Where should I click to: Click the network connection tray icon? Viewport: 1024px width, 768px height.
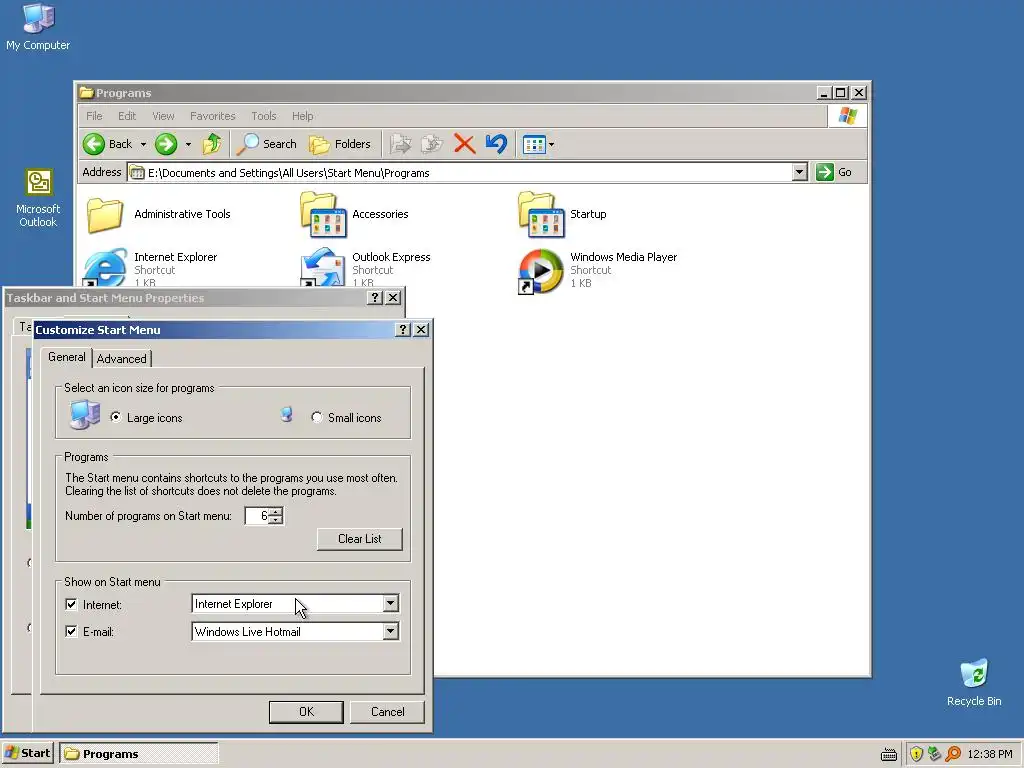coord(935,754)
